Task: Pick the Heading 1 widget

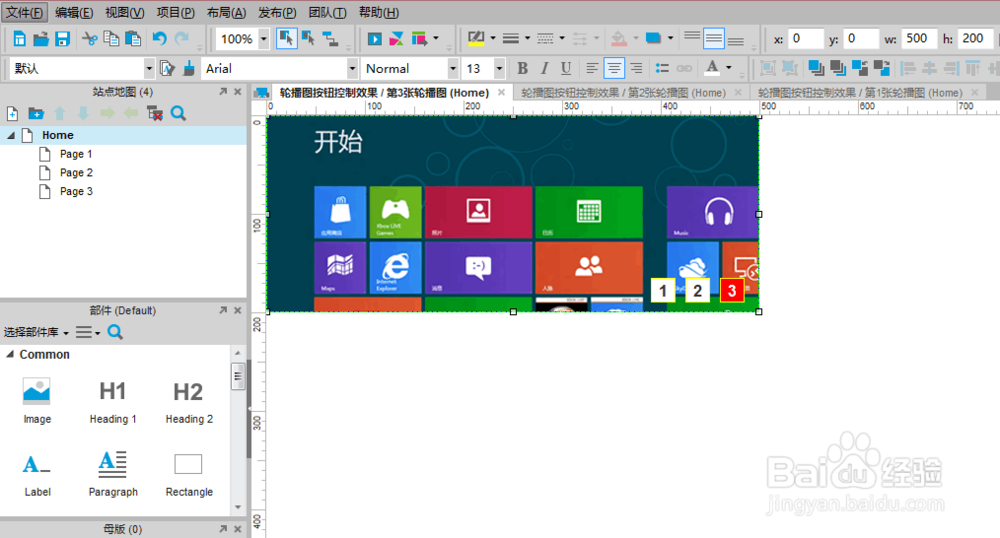Action: pyautogui.click(x=113, y=402)
